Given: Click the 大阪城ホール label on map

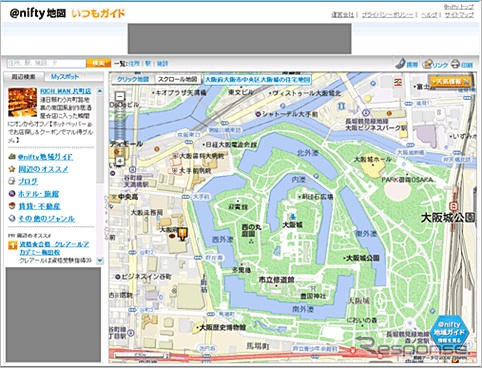Looking at the screenshot, I should pos(372,160).
